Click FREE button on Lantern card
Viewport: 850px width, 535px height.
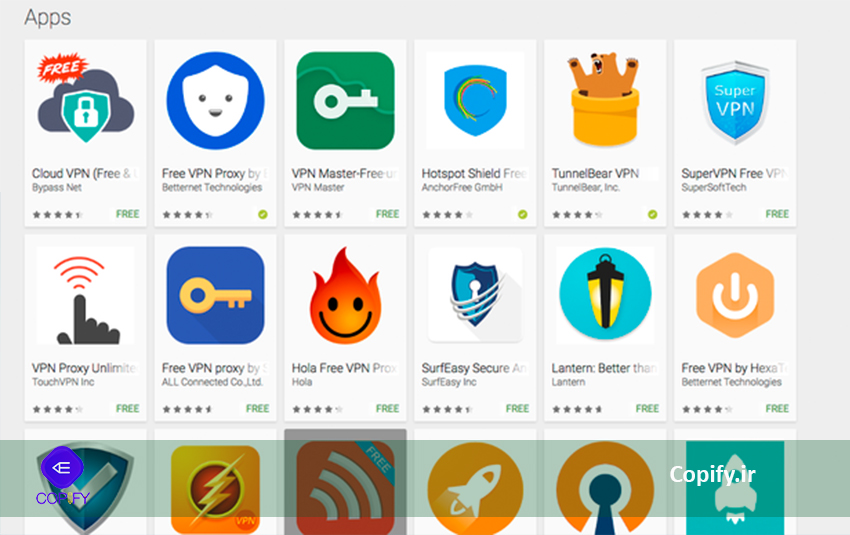tap(647, 409)
